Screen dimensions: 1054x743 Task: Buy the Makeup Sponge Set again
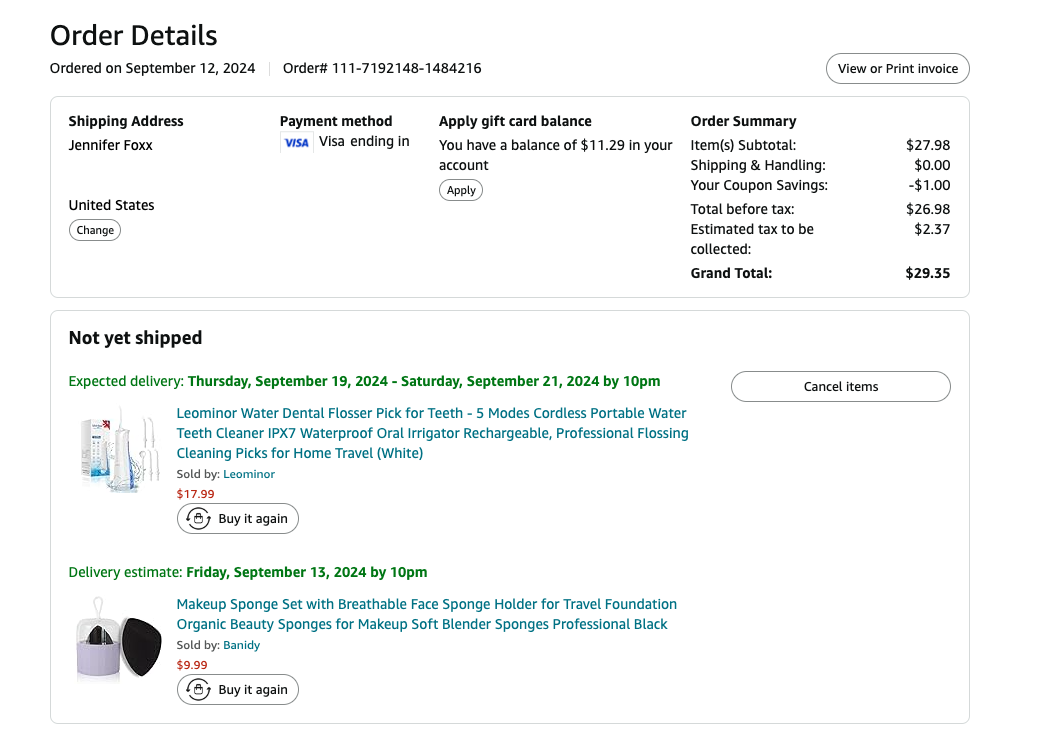coord(237,689)
